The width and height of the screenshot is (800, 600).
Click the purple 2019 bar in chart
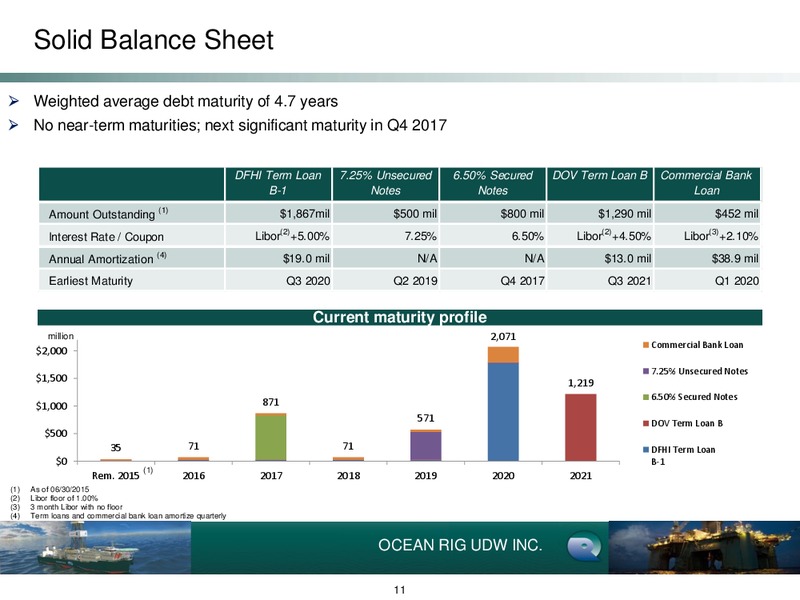pos(426,446)
